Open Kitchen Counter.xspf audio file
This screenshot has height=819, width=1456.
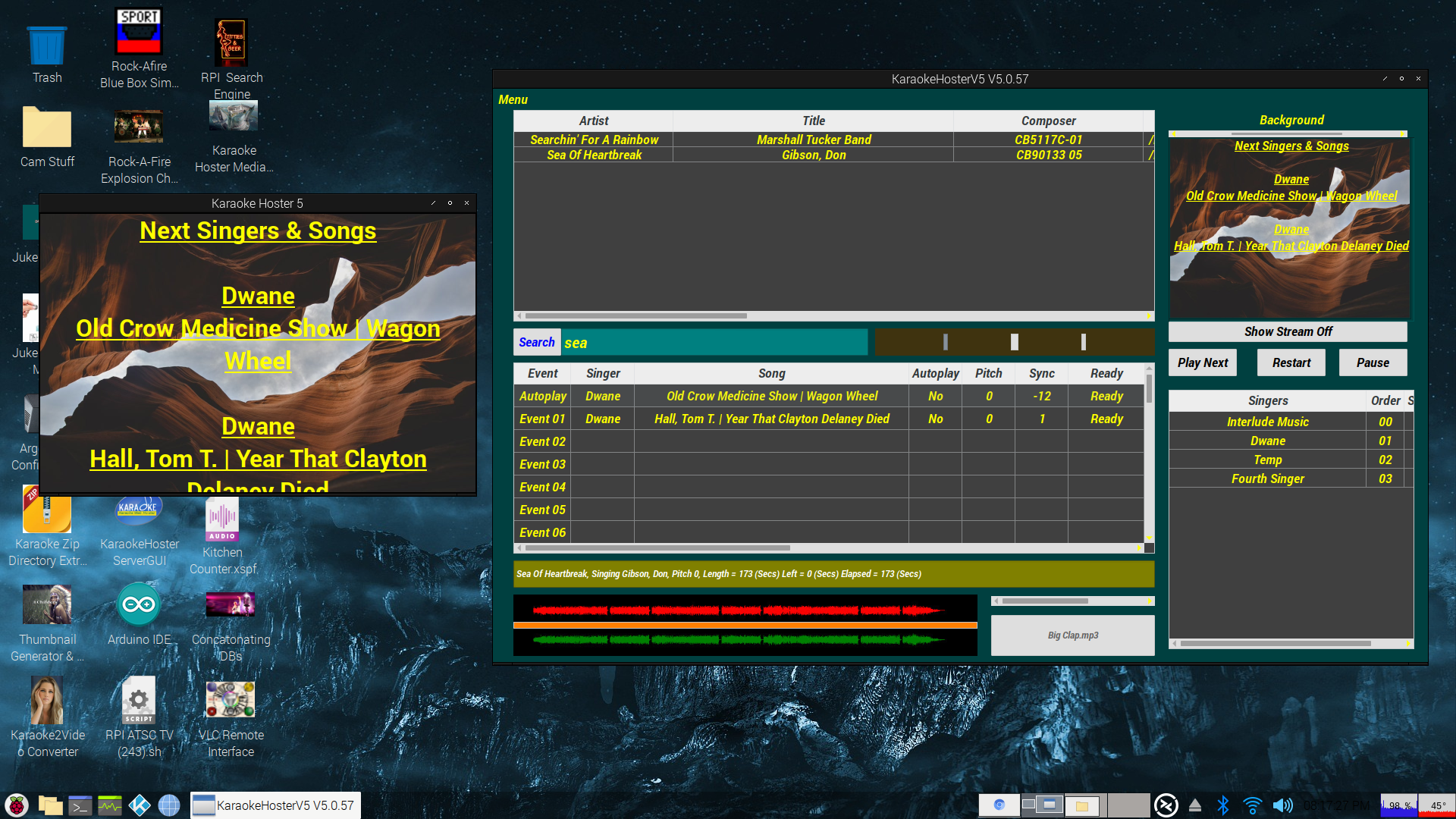223,535
